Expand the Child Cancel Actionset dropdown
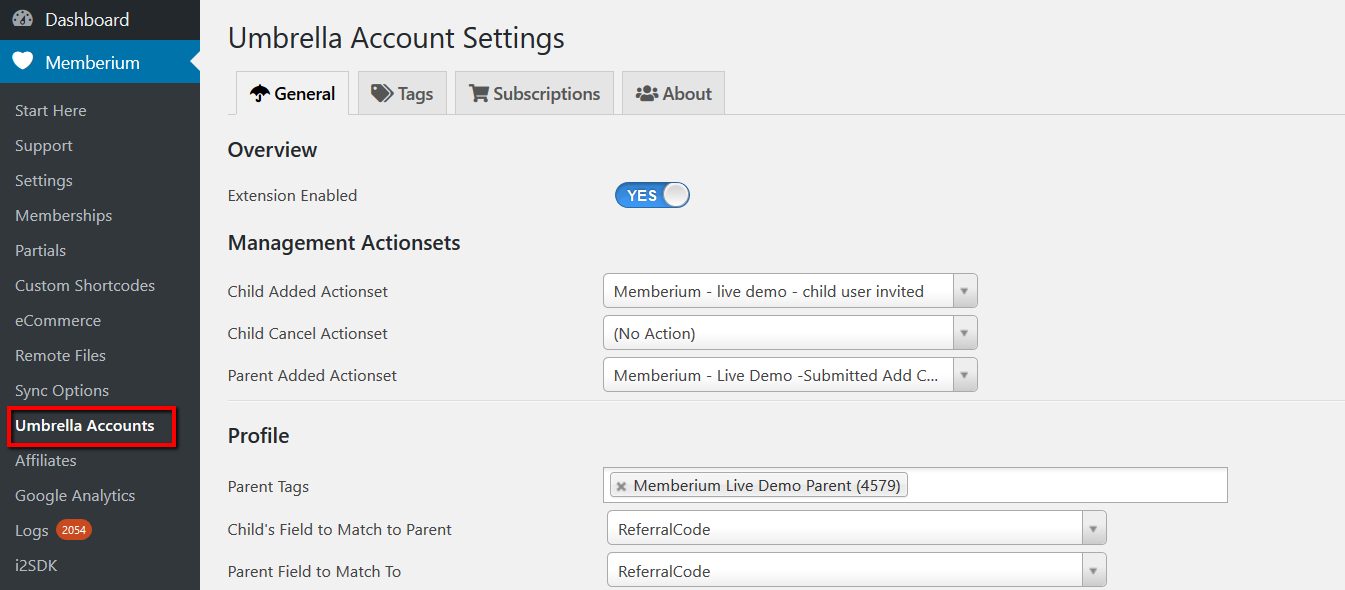This screenshot has width=1345, height=590. pos(790,333)
